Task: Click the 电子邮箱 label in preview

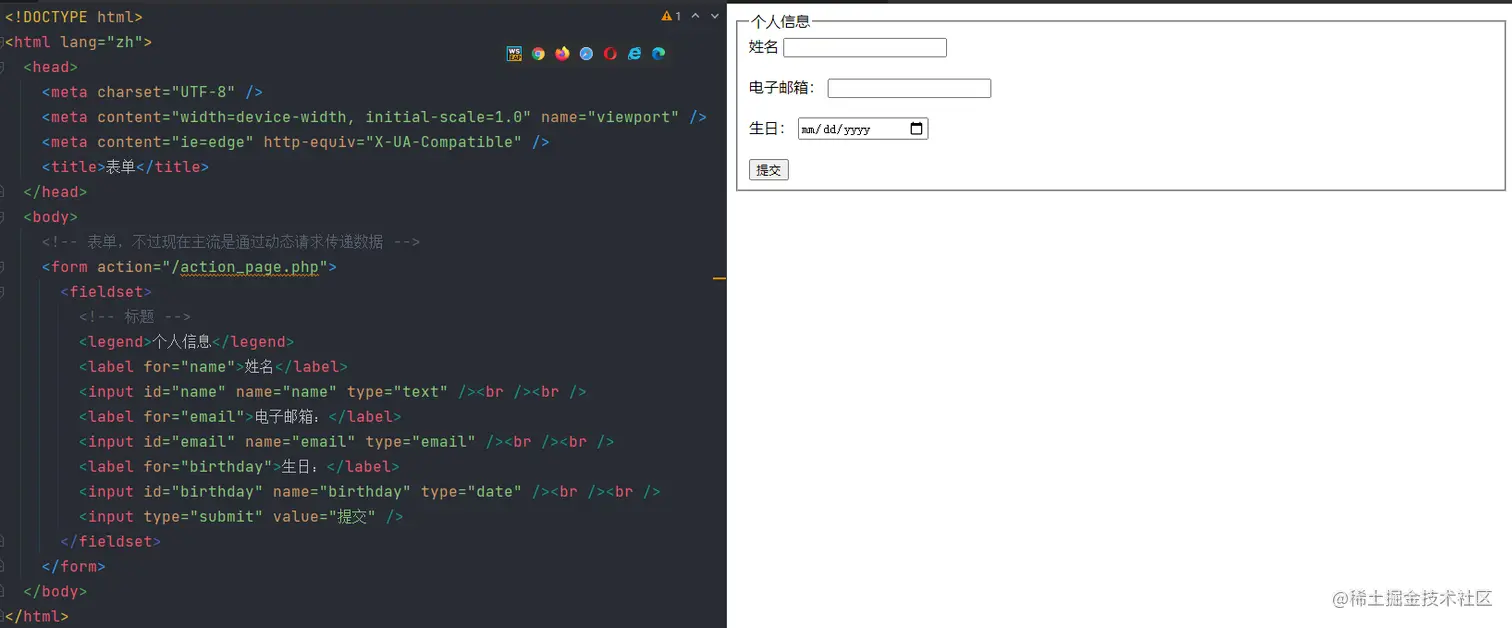Action: coord(782,88)
